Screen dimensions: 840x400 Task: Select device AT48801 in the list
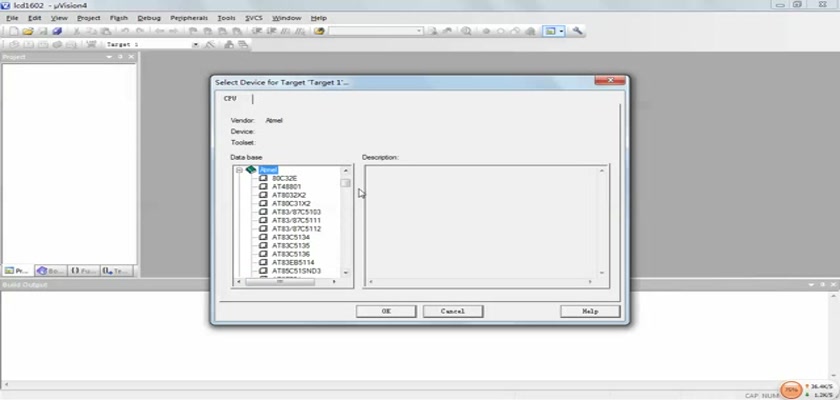[287, 187]
